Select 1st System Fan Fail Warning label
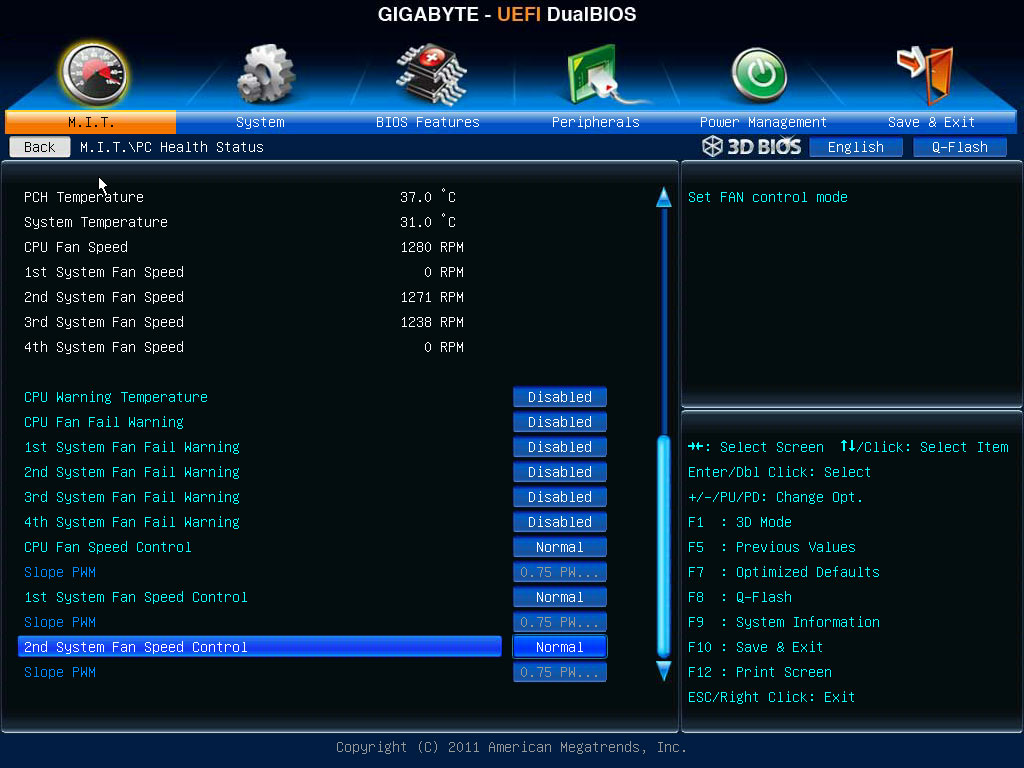Screen dimensions: 1024x768 click(x=132, y=447)
